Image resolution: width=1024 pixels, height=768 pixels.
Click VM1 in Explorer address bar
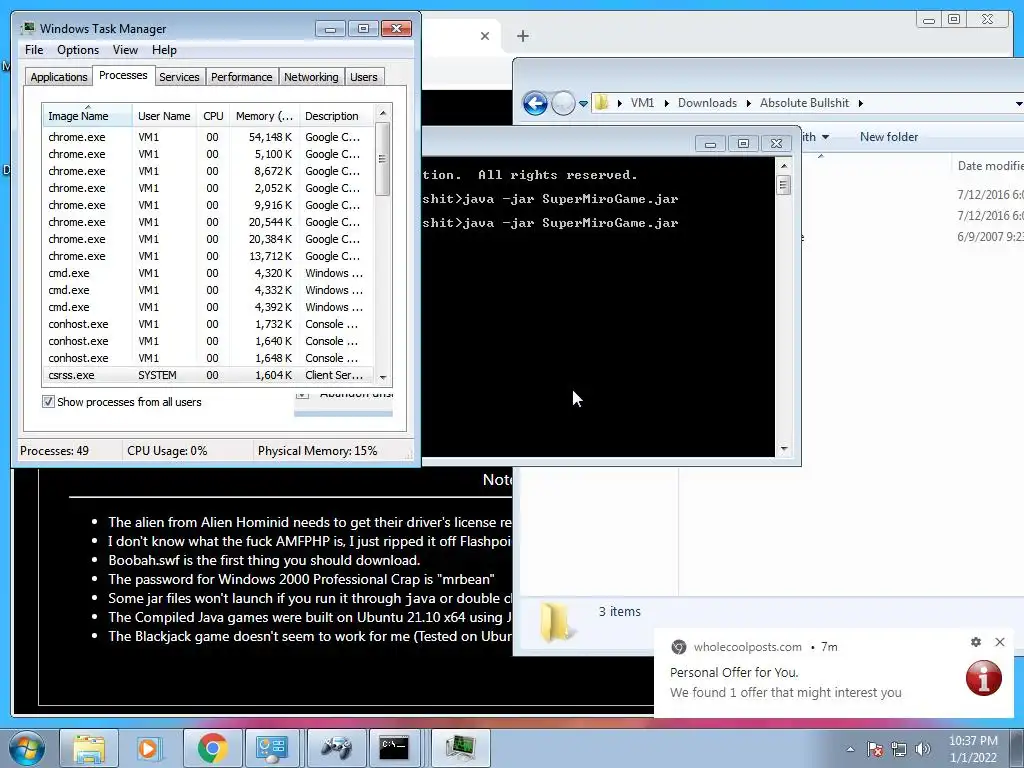tap(642, 103)
